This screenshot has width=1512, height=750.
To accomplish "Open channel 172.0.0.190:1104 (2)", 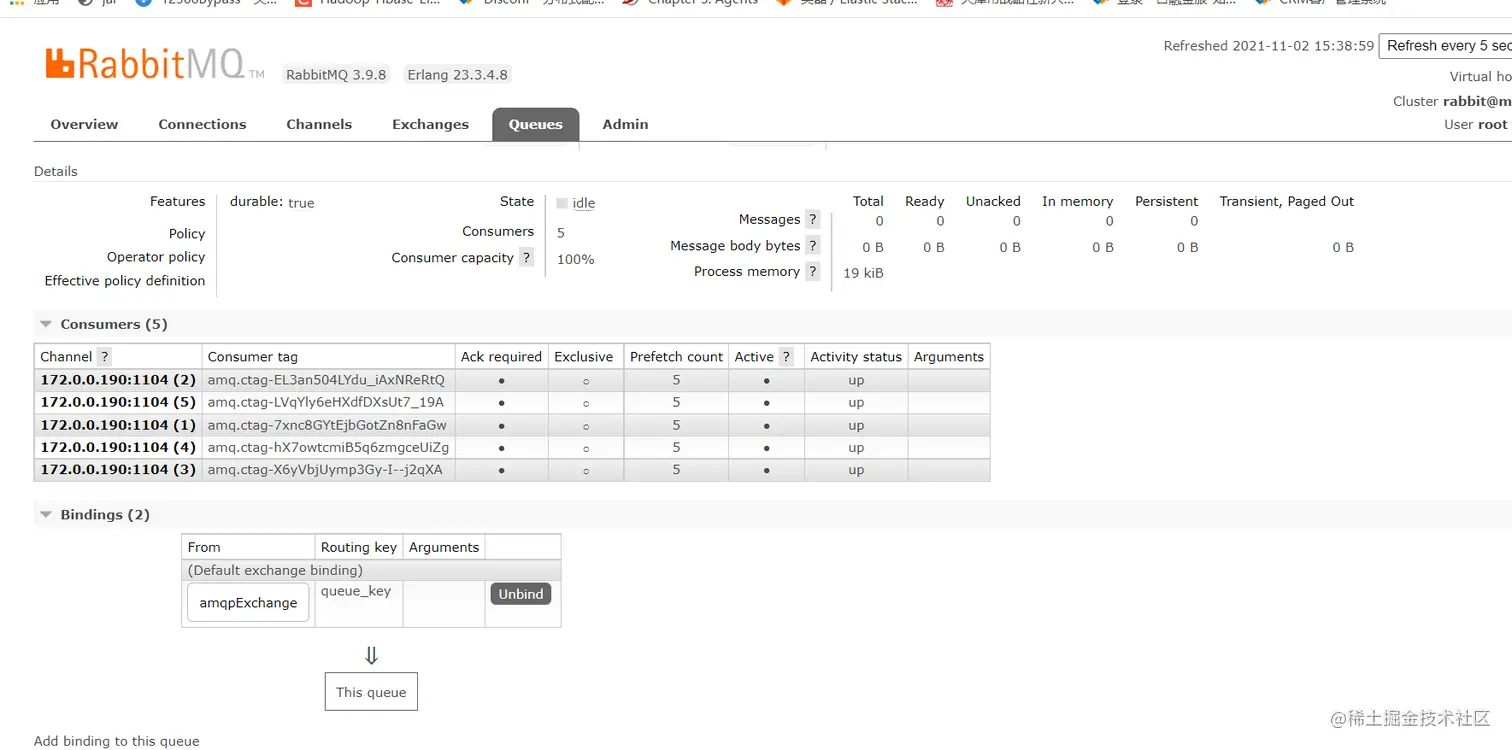I will (x=118, y=380).
